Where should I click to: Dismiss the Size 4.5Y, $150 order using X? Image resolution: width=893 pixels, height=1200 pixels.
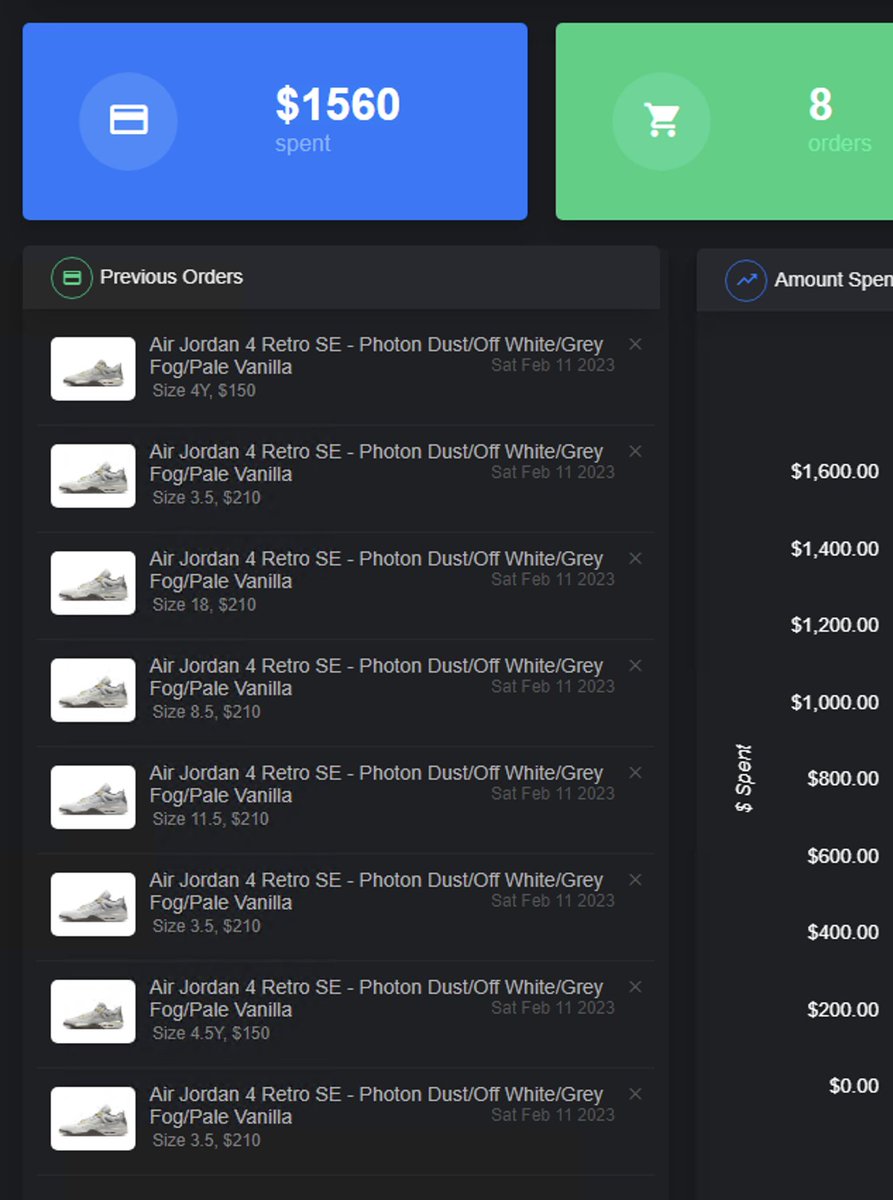635,987
